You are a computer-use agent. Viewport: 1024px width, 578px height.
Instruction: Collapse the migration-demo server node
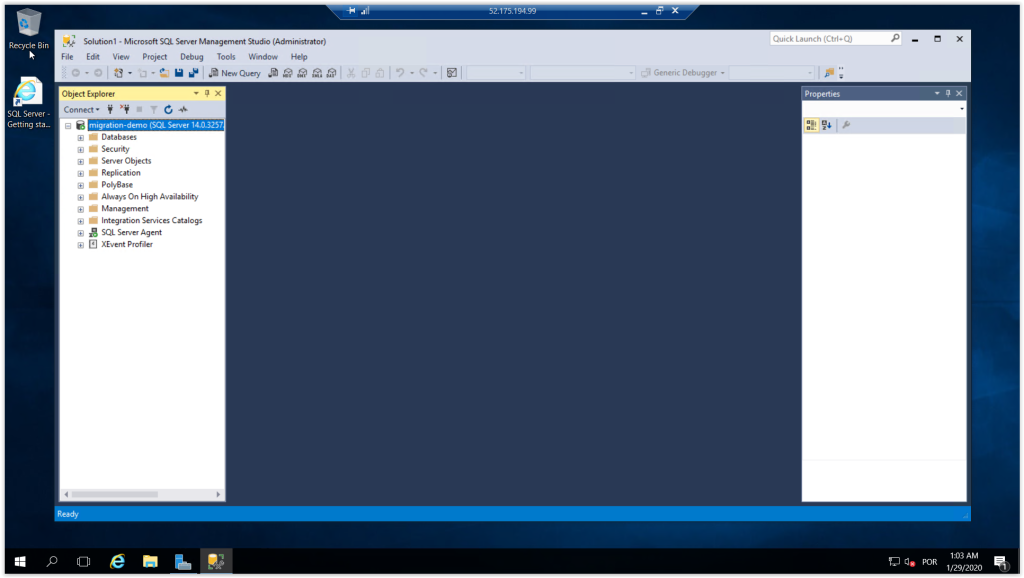click(x=68, y=125)
